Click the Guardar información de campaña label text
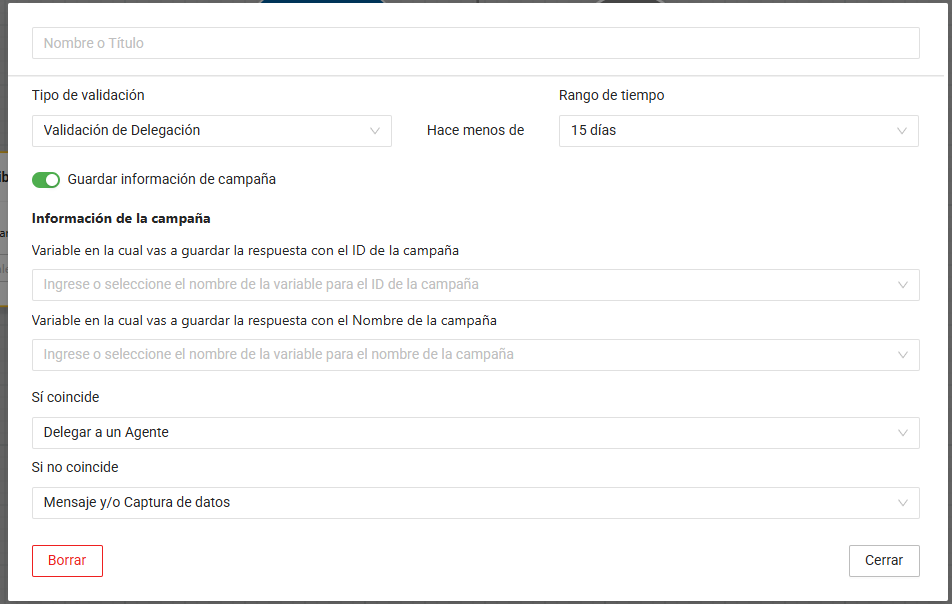 pyautogui.click(x=171, y=180)
